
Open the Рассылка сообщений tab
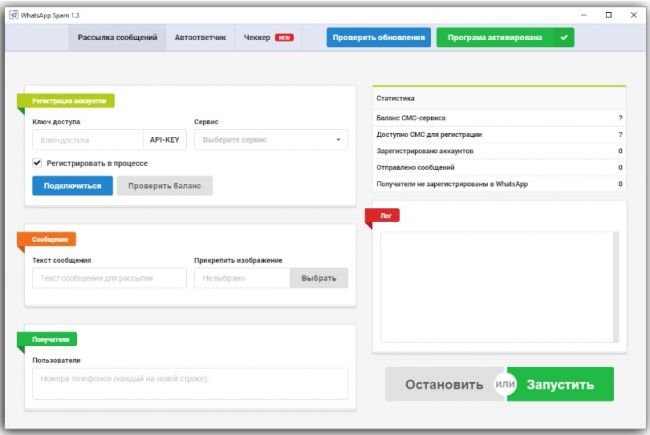point(117,37)
